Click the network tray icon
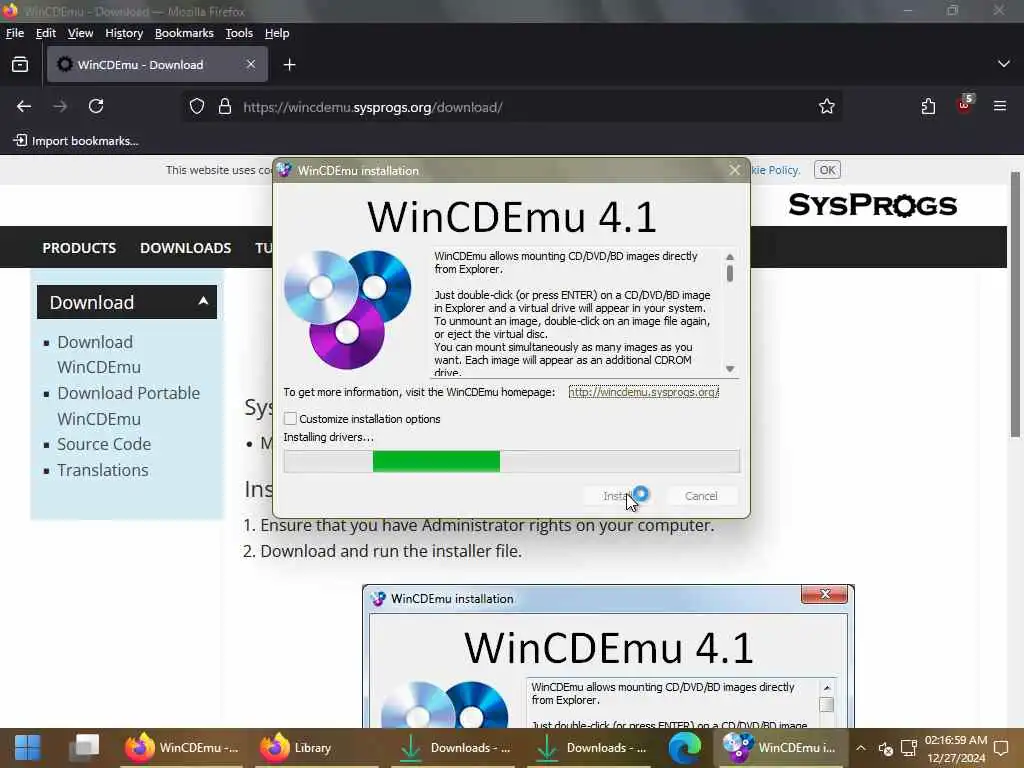Image resolution: width=1024 pixels, height=768 pixels. coord(908,748)
